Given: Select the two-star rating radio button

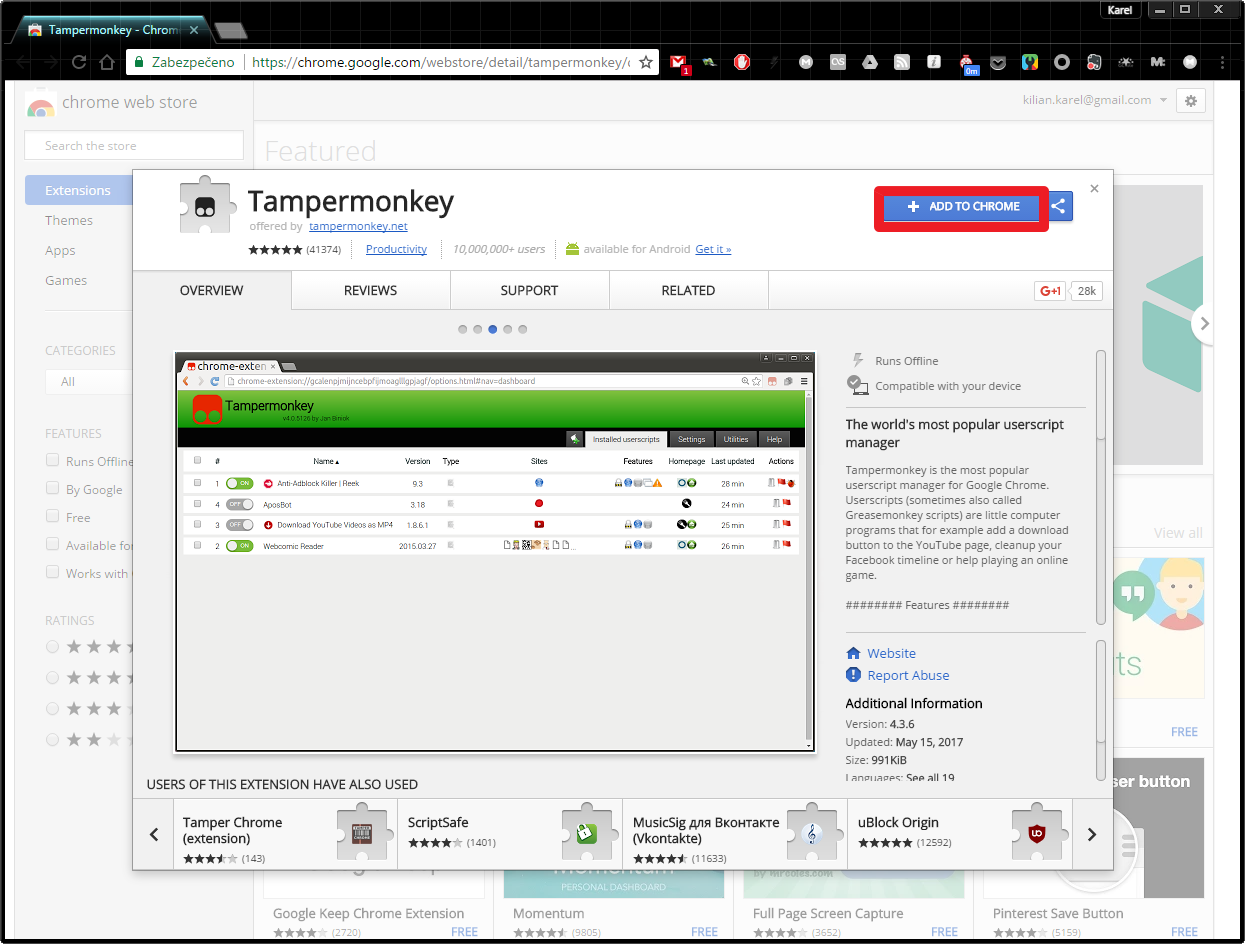Looking at the screenshot, I should click(x=52, y=740).
